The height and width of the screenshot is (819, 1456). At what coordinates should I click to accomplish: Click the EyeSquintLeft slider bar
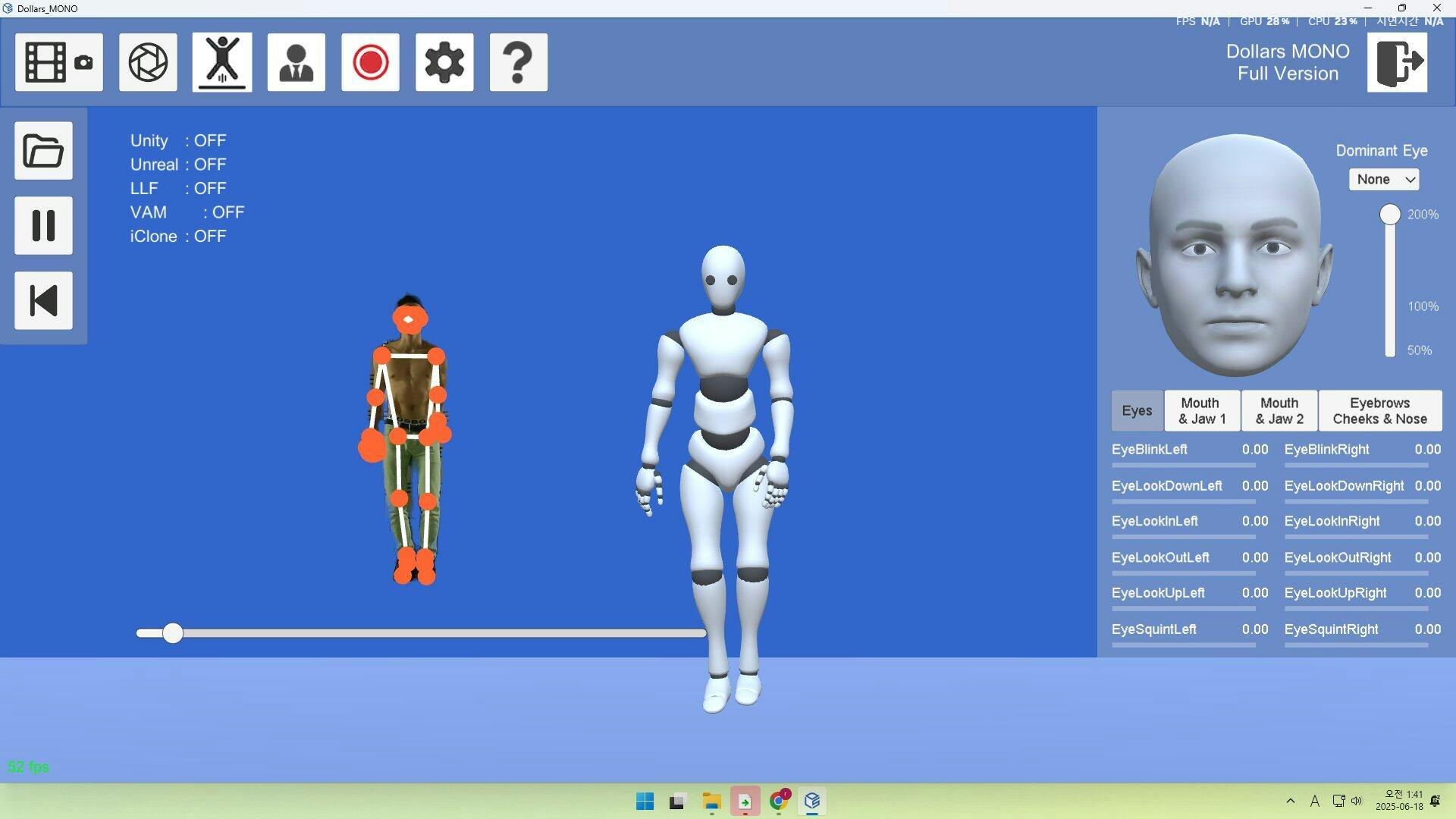pyautogui.click(x=1184, y=645)
